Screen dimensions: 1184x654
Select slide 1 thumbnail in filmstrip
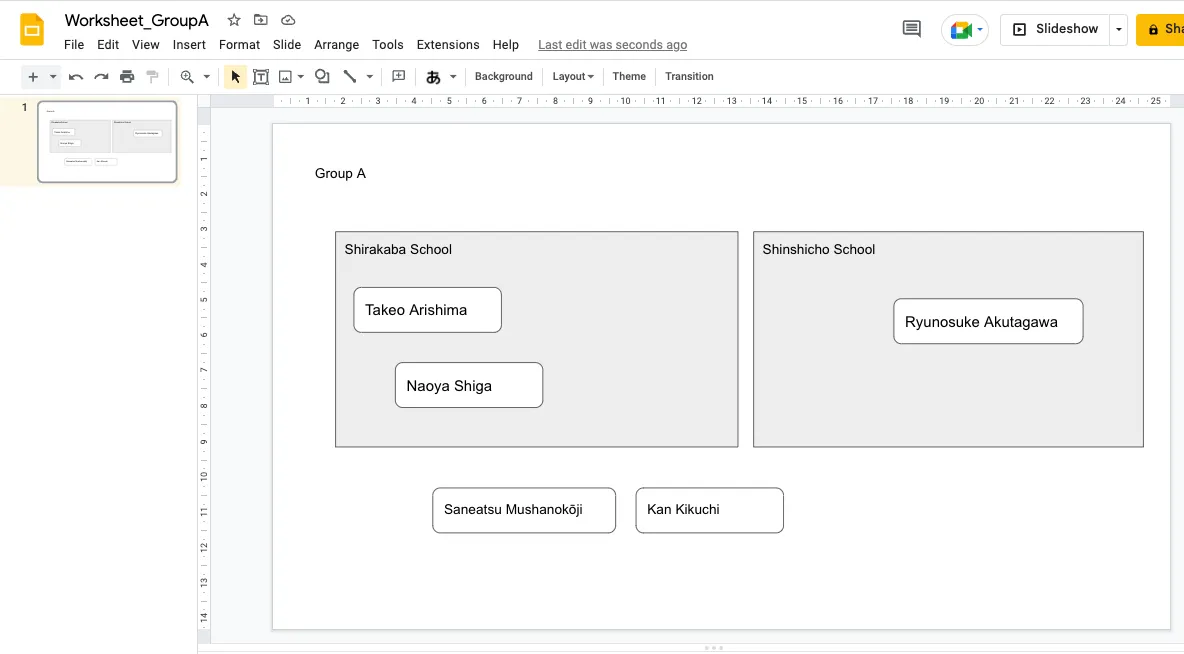point(107,142)
